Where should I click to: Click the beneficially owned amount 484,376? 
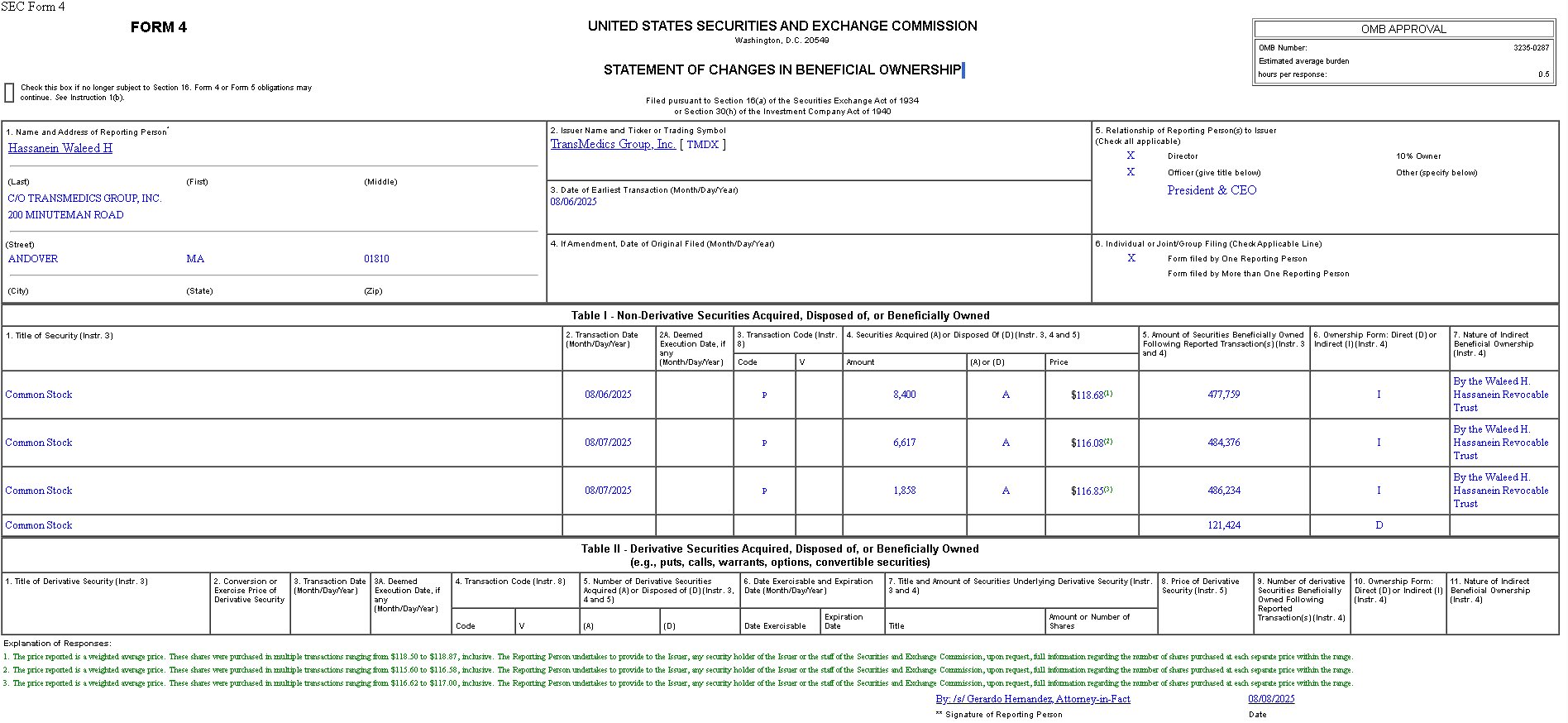1224,443
